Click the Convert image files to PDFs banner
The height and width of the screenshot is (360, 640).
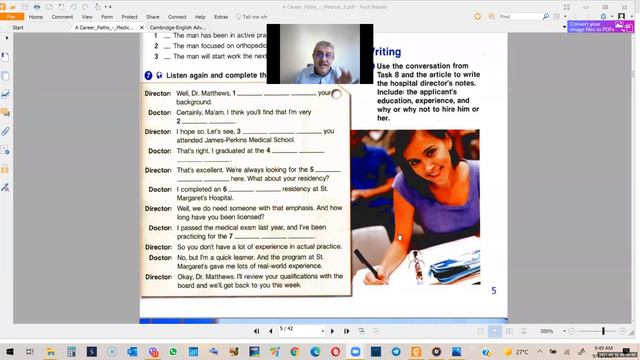600,27
